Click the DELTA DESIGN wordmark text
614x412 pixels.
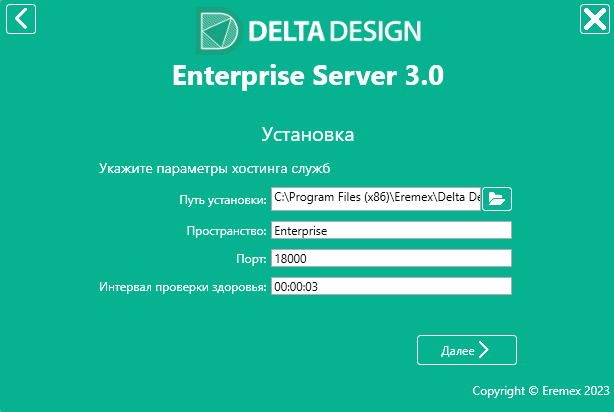(335, 31)
